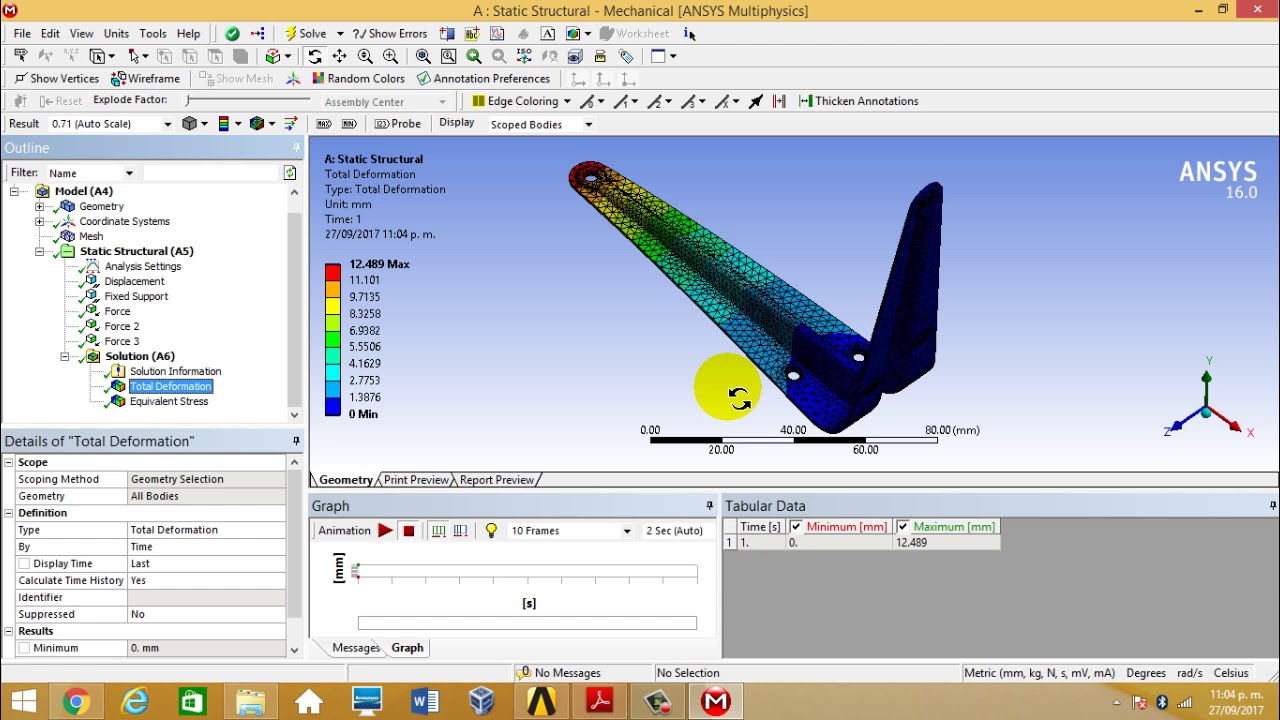
Task: Toggle Show Vertices
Action: (x=56, y=79)
